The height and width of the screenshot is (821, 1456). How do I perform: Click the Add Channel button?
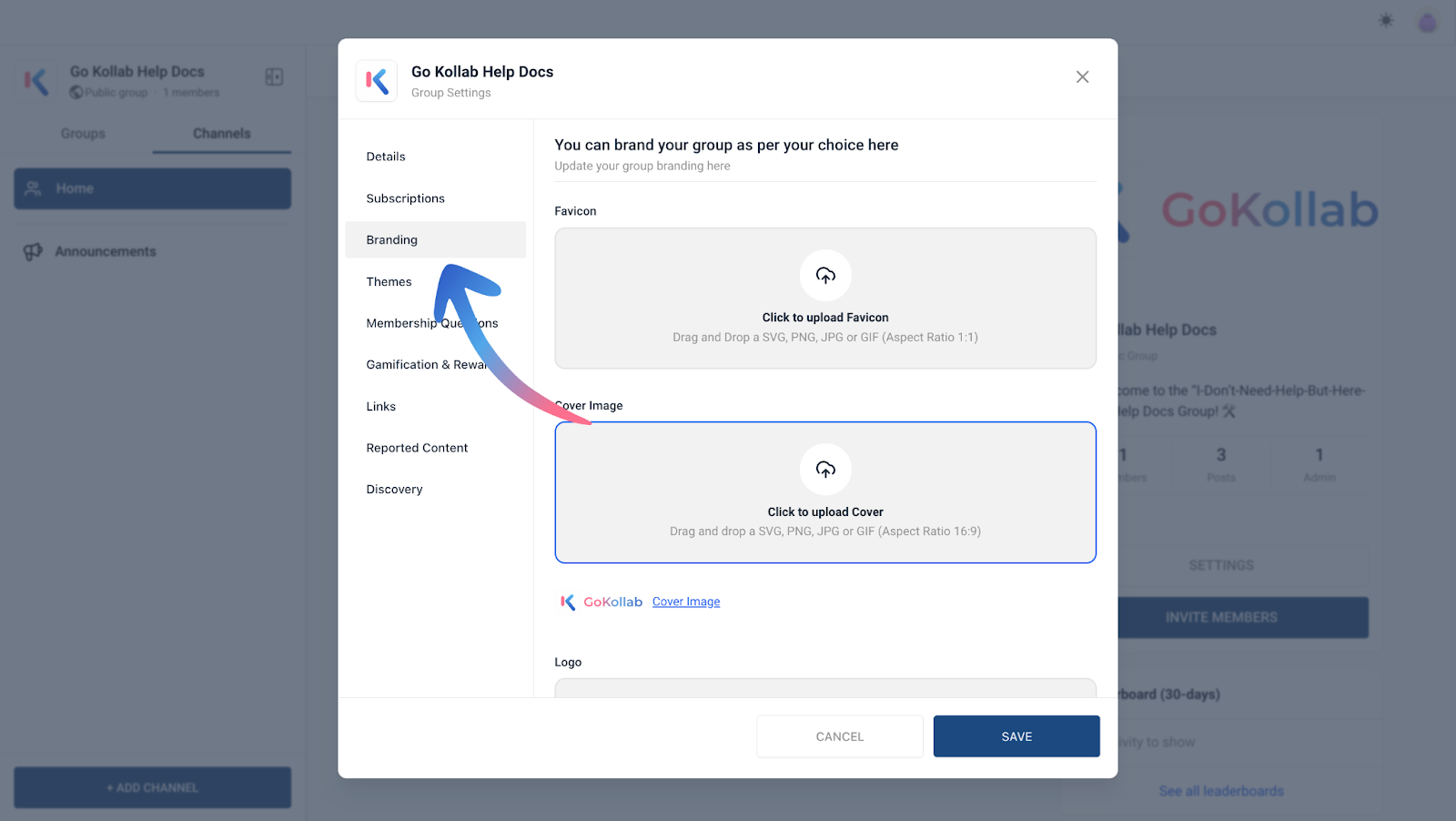pyautogui.click(x=153, y=787)
